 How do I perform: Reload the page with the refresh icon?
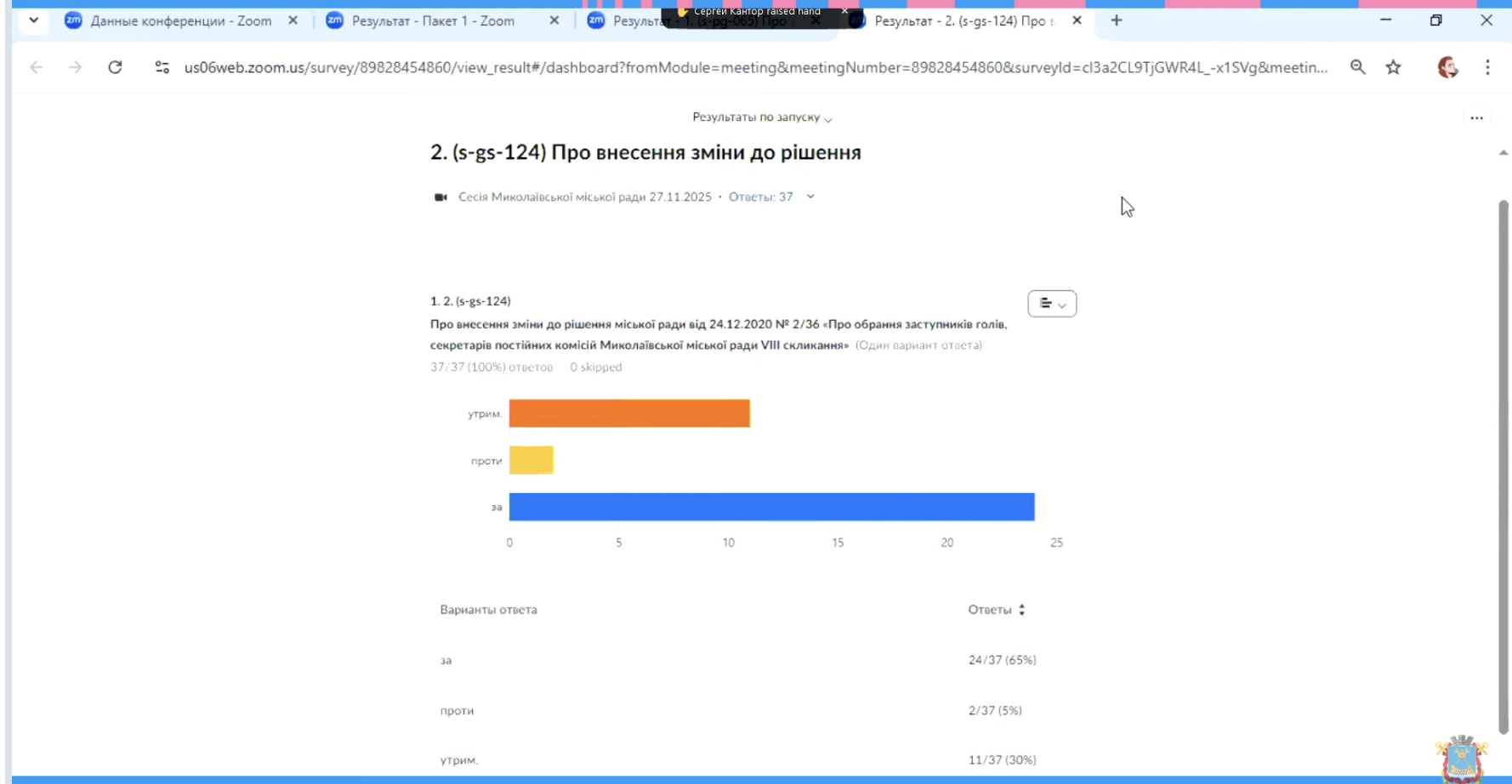click(x=115, y=67)
